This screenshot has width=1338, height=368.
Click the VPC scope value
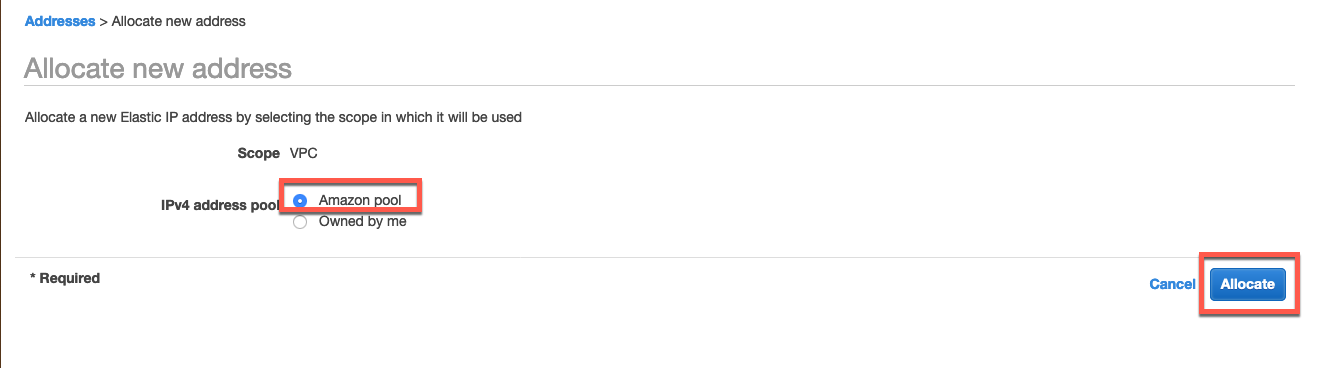[304, 153]
